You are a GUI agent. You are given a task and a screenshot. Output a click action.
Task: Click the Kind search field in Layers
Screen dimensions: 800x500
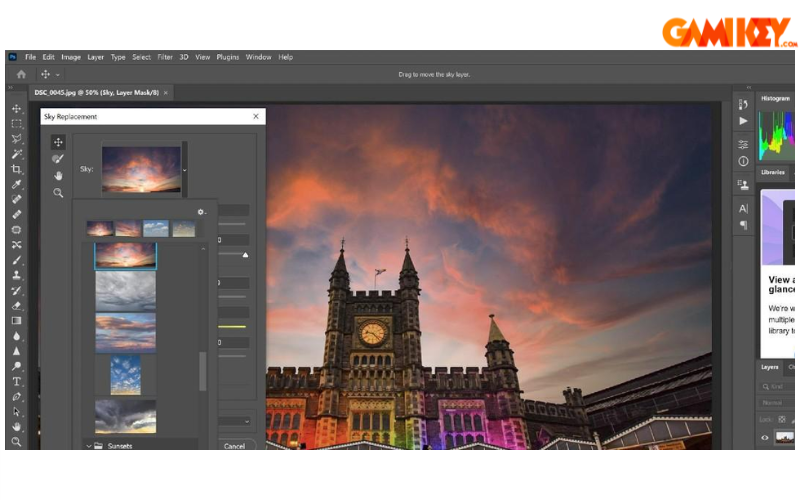click(776, 387)
